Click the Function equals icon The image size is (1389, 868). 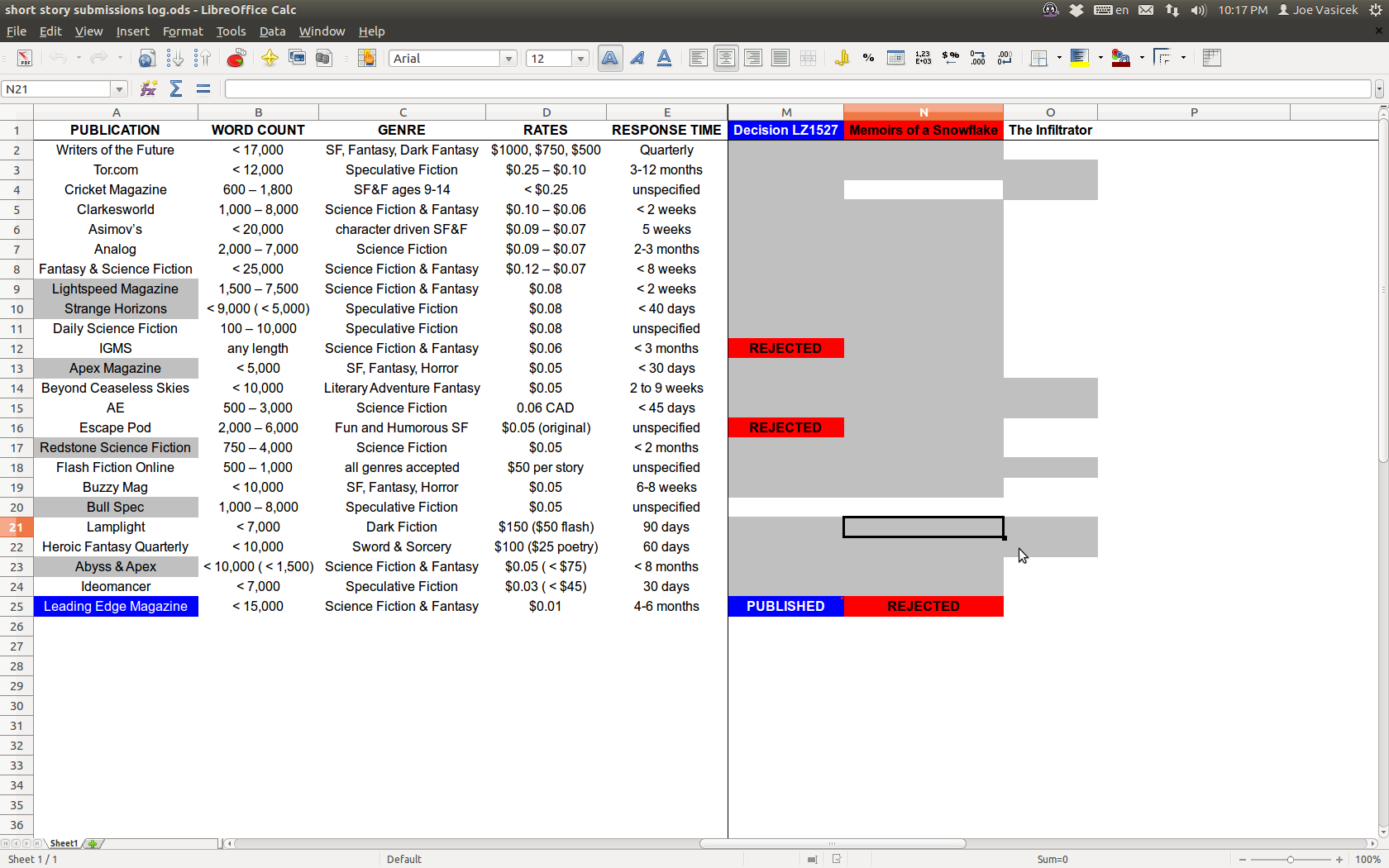pyautogui.click(x=203, y=88)
